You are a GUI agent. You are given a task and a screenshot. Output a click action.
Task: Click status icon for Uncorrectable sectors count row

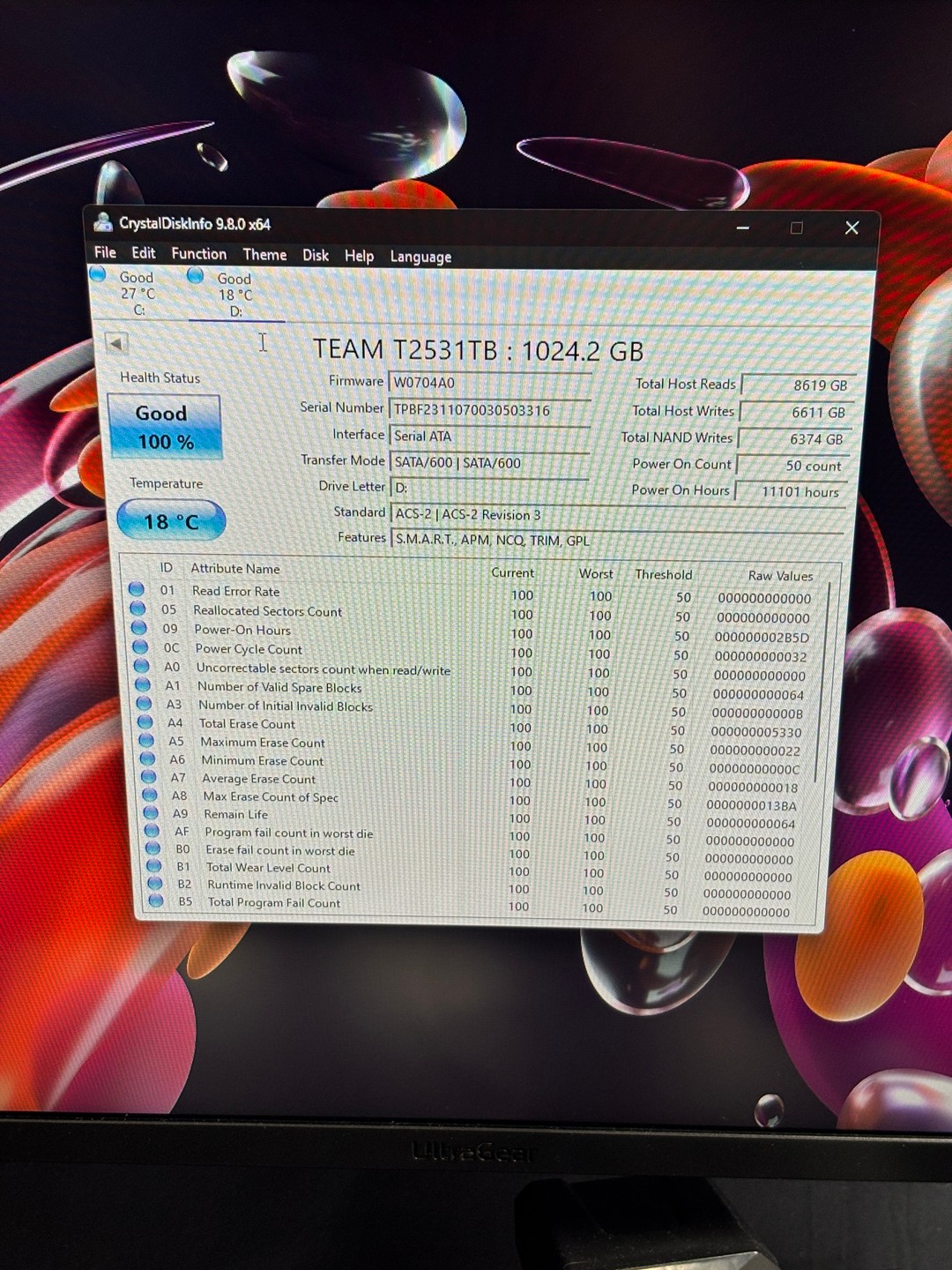coord(142,666)
